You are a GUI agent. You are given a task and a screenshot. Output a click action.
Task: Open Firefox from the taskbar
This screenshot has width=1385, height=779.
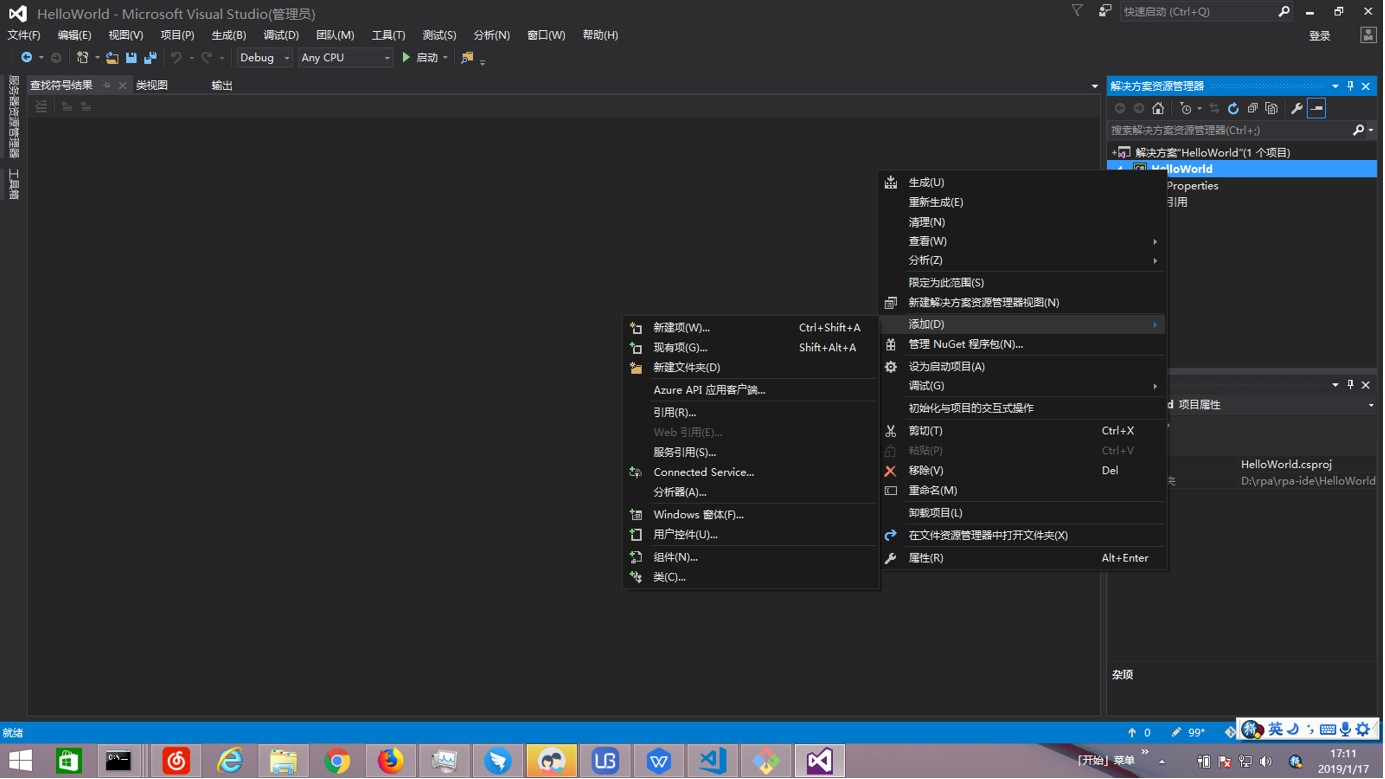coord(391,761)
